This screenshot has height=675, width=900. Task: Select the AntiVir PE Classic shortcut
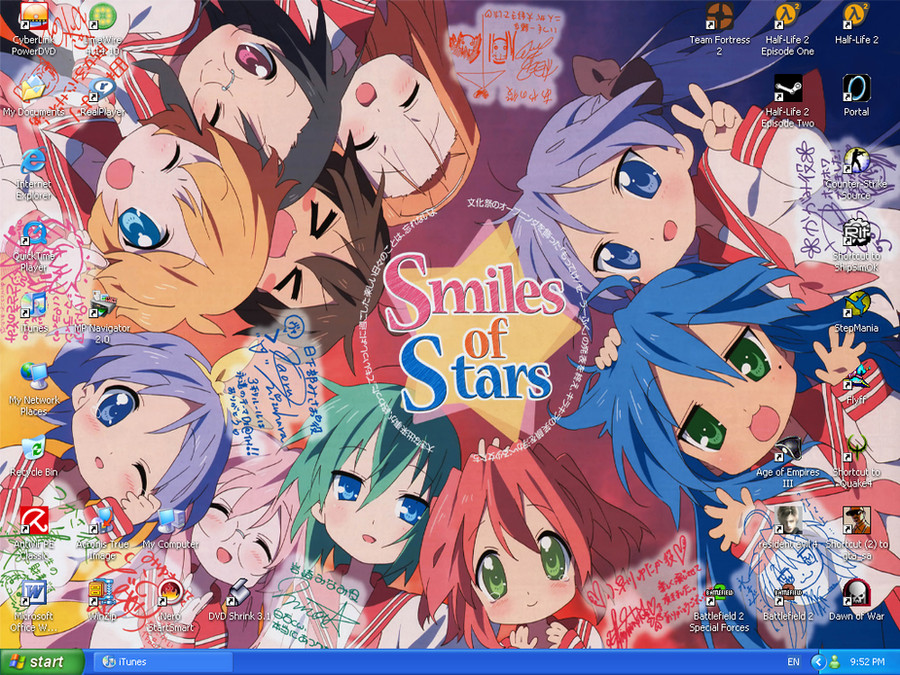[33, 521]
